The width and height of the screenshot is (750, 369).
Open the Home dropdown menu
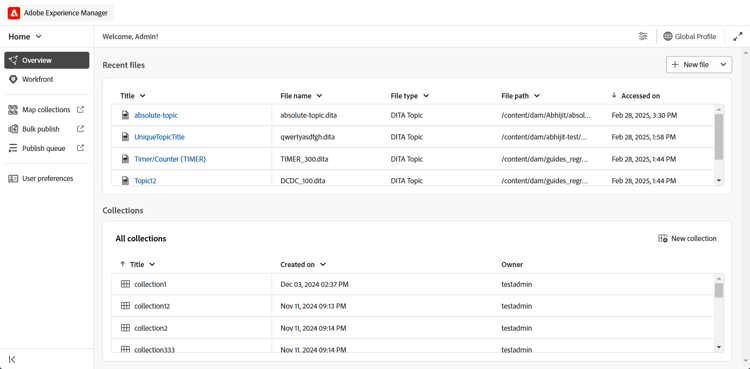(25, 36)
